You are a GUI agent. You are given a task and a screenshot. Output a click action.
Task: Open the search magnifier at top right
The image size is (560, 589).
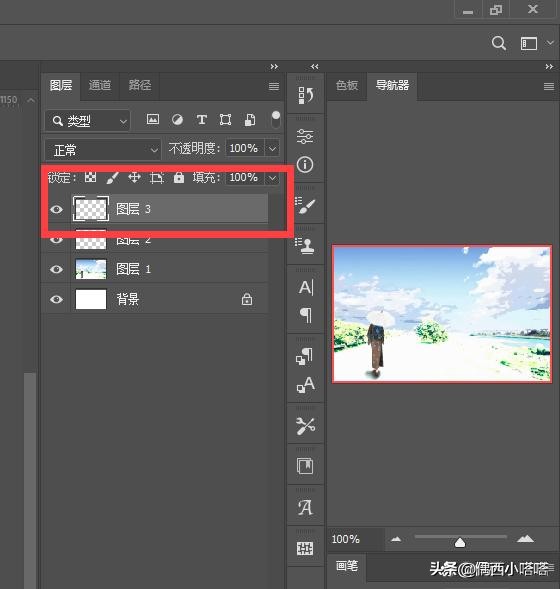498,43
